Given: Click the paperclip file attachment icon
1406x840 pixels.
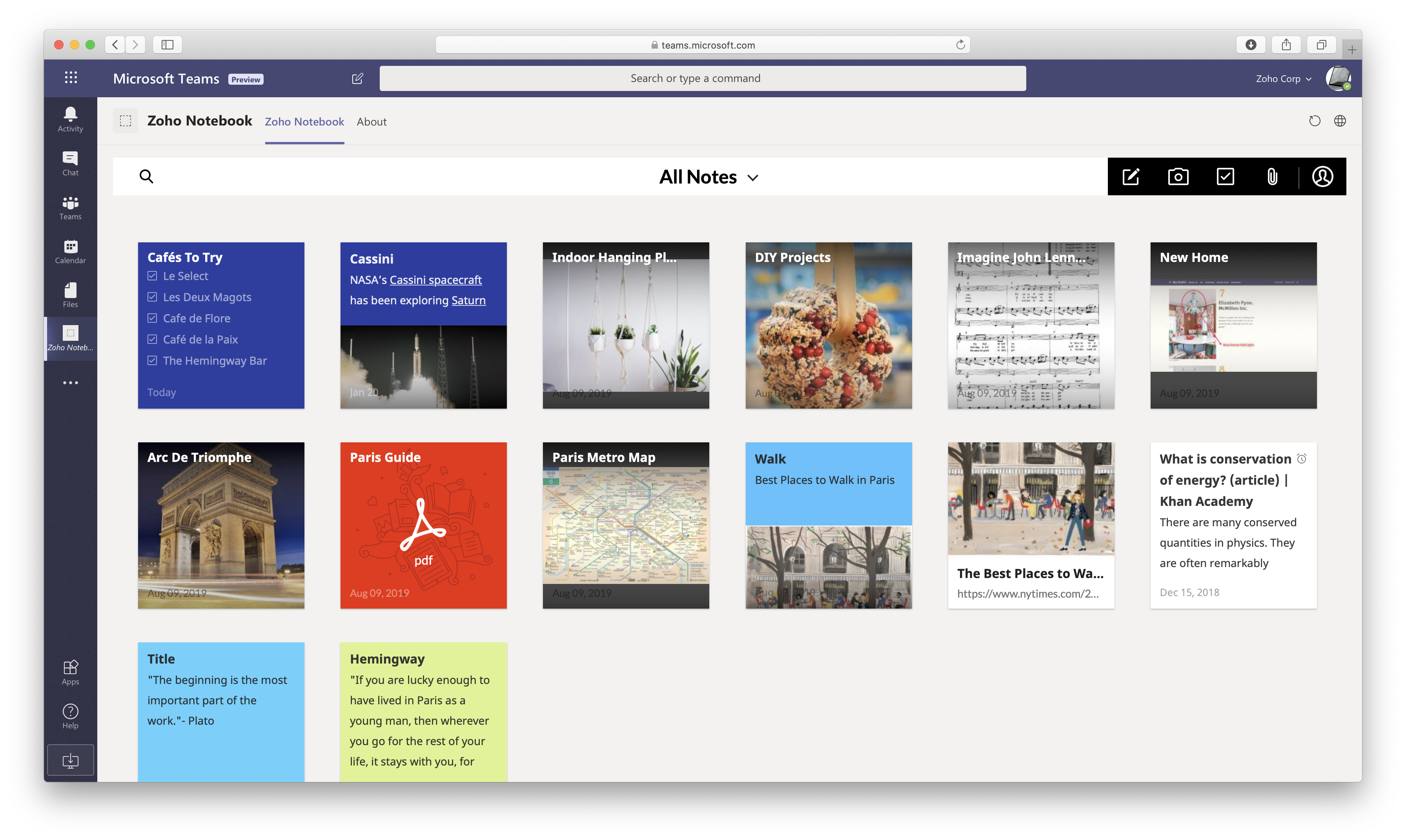Looking at the screenshot, I should point(1272,176).
